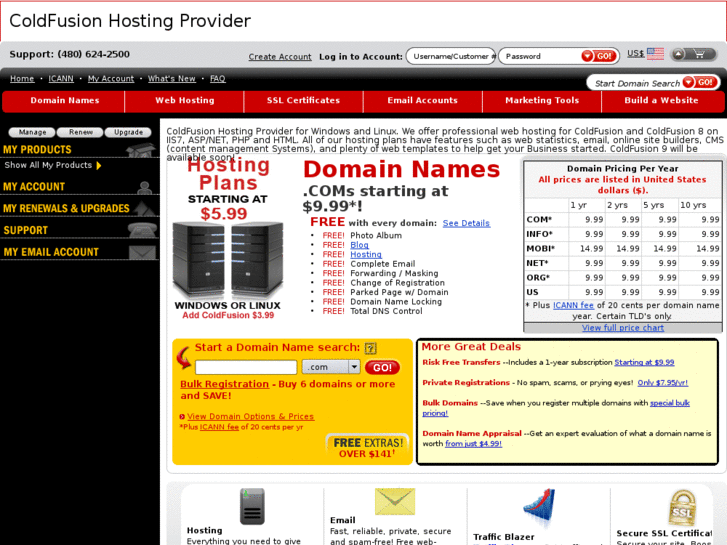
Task: Click the yellow arrow next to Show All My Products
Action: tap(99, 166)
